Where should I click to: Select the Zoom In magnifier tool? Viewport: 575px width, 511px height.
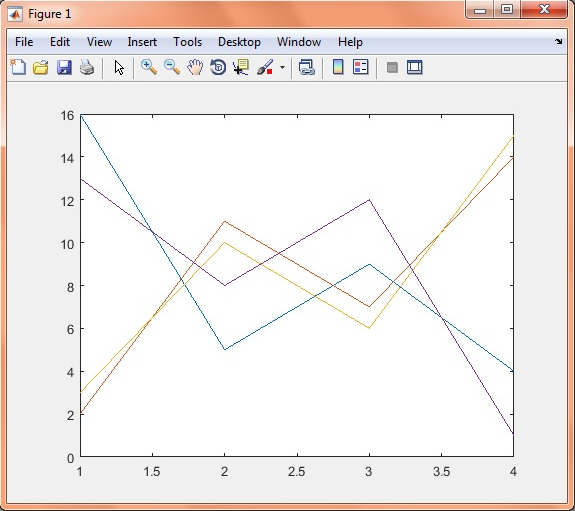(x=149, y=67)
